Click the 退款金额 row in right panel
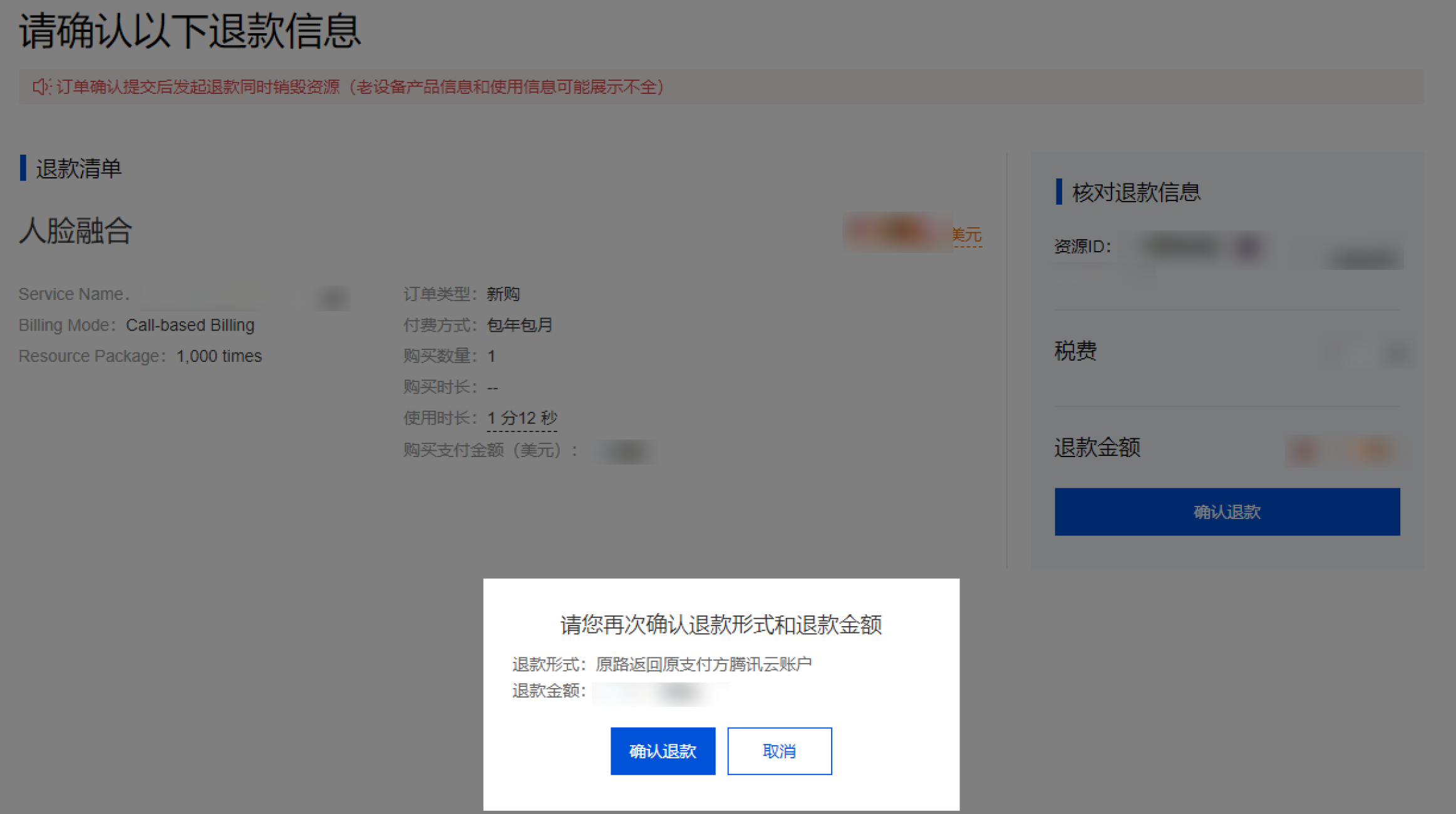 1227,447
